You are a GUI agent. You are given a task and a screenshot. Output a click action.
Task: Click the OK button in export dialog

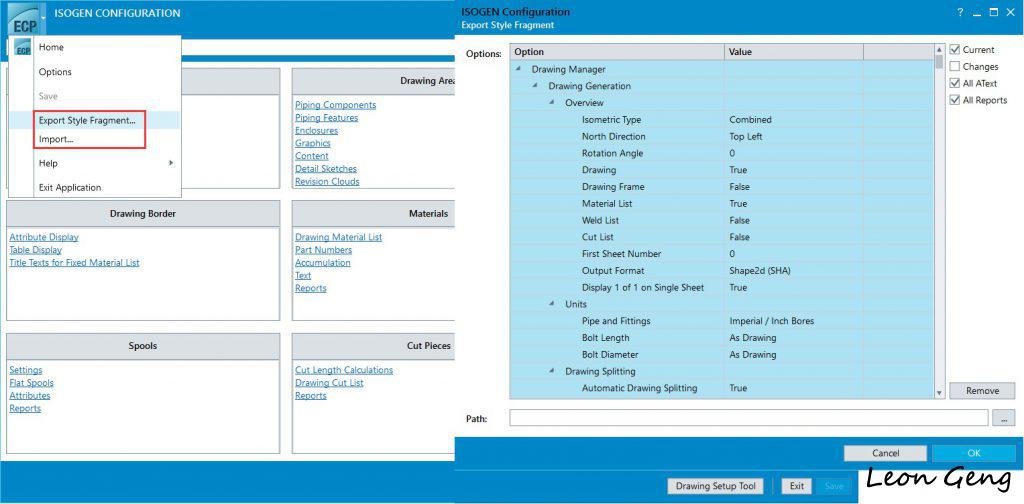tap(974, 453)
